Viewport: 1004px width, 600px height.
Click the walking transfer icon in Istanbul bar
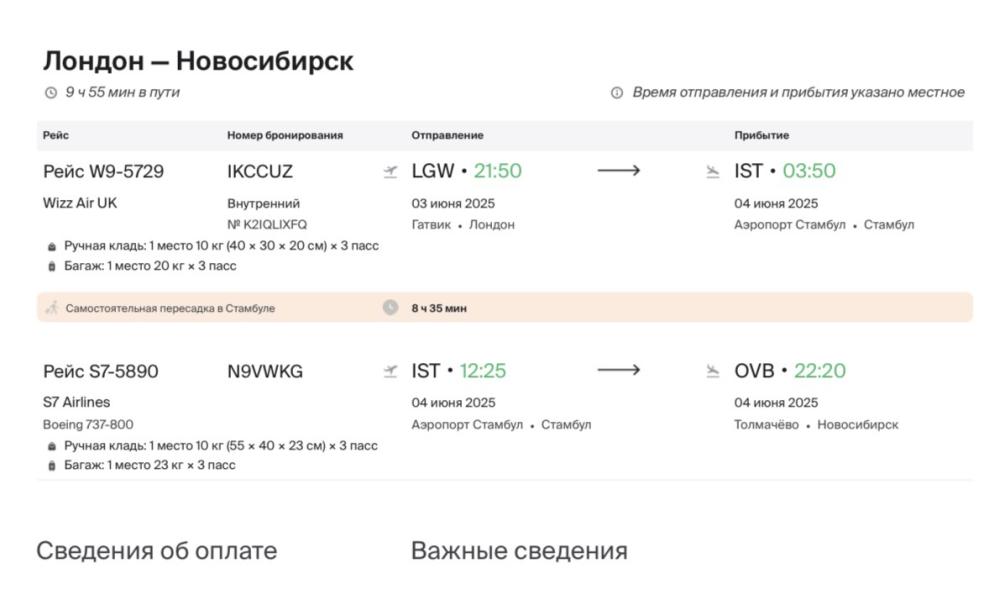[x=52, y=308]
